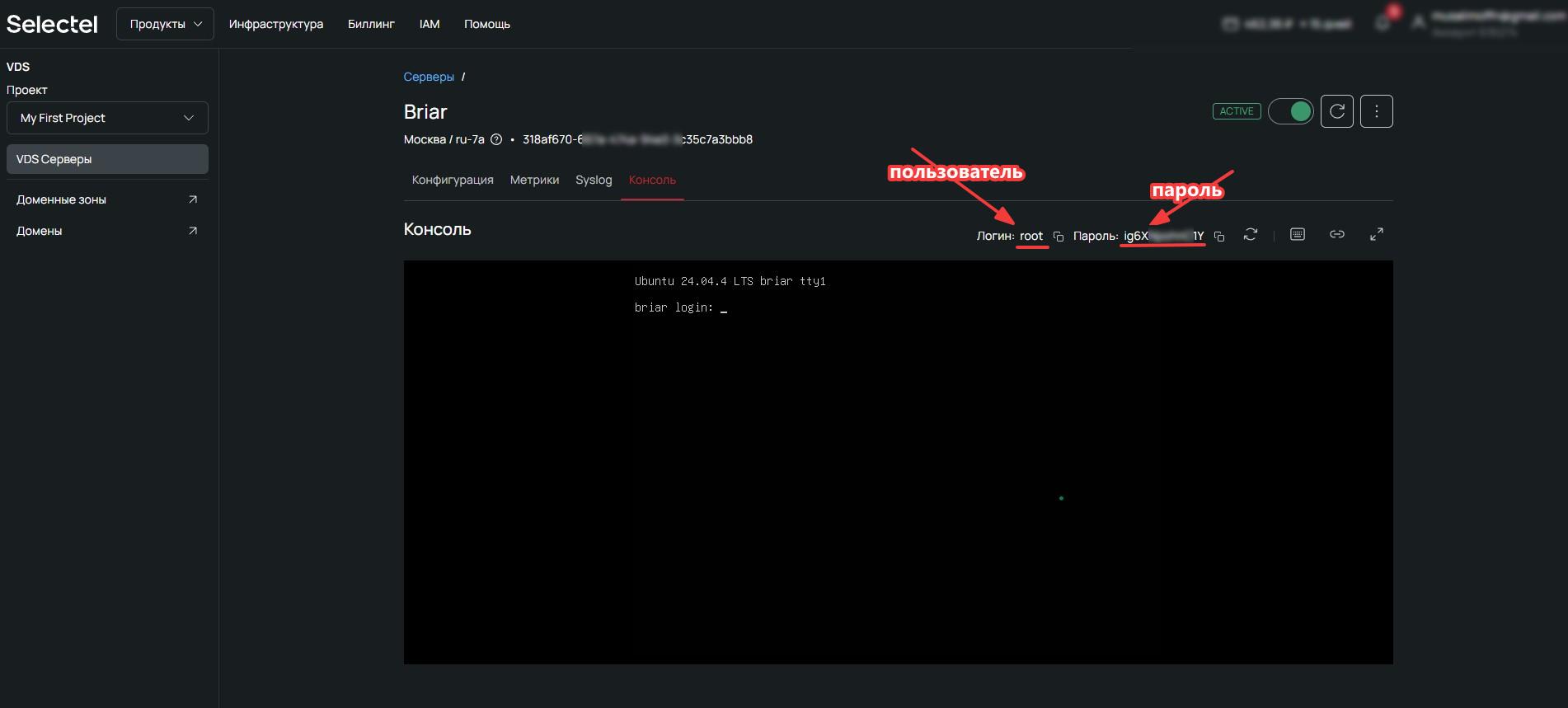Click the password value after Пароль
The image size is (1568, 708).
1163,236
